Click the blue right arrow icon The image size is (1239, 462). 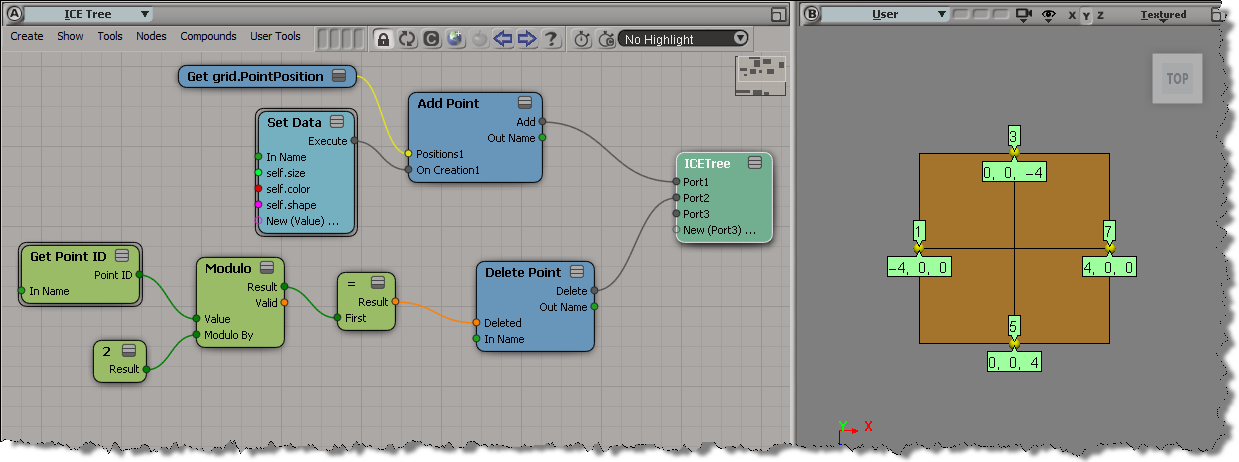tap(527, 39)
